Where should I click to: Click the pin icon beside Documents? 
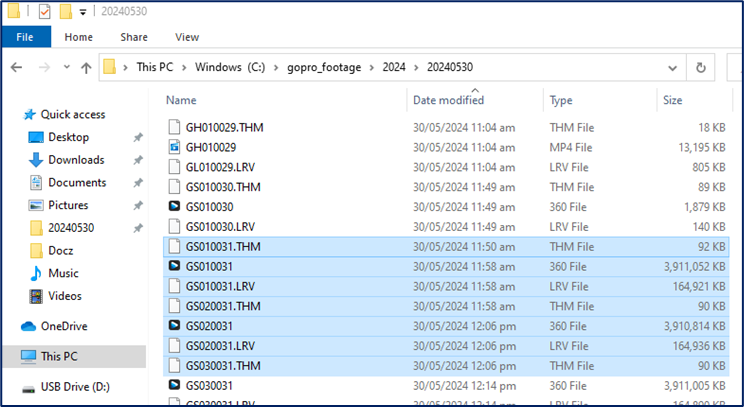pos(138,183)
